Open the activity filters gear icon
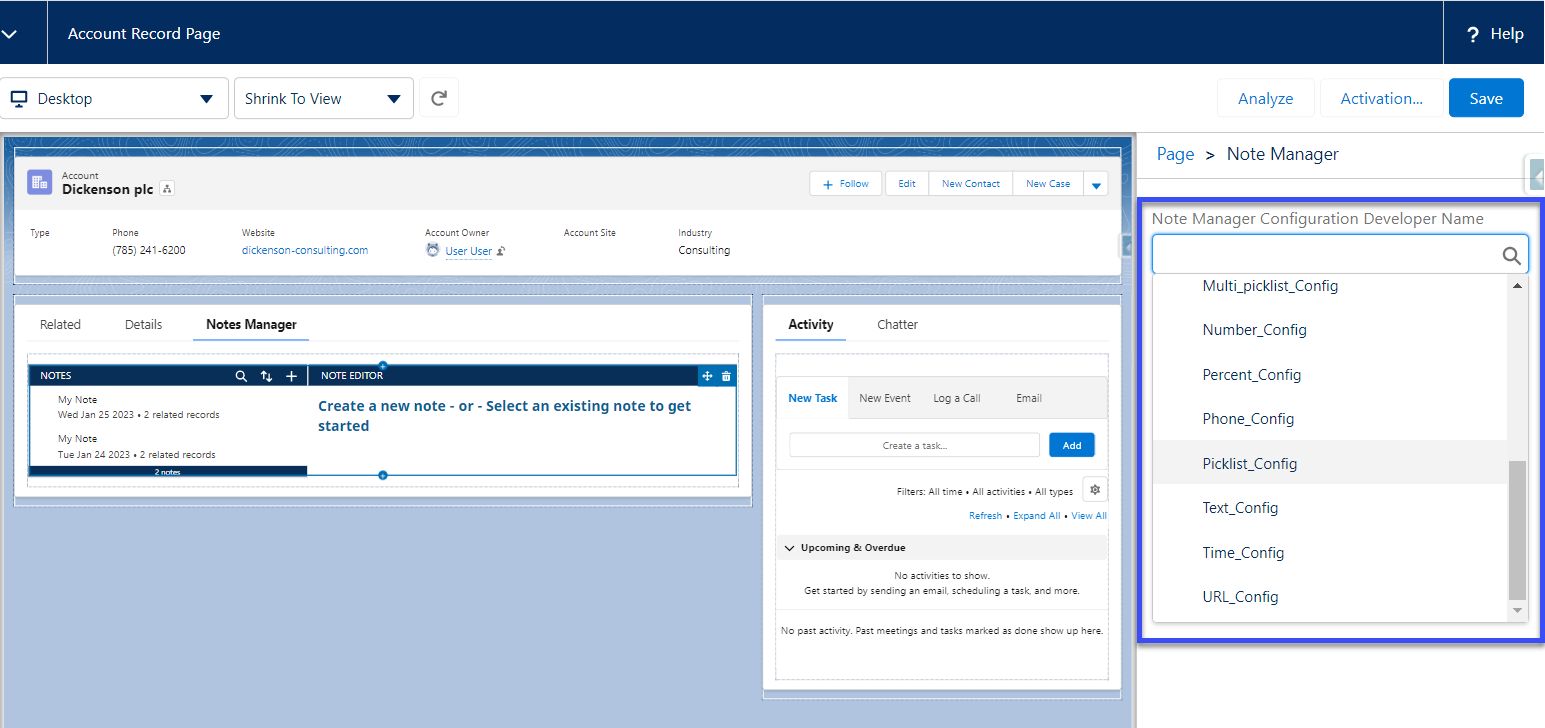The width and height of the screenshot is (1545, 728). 1094,489
